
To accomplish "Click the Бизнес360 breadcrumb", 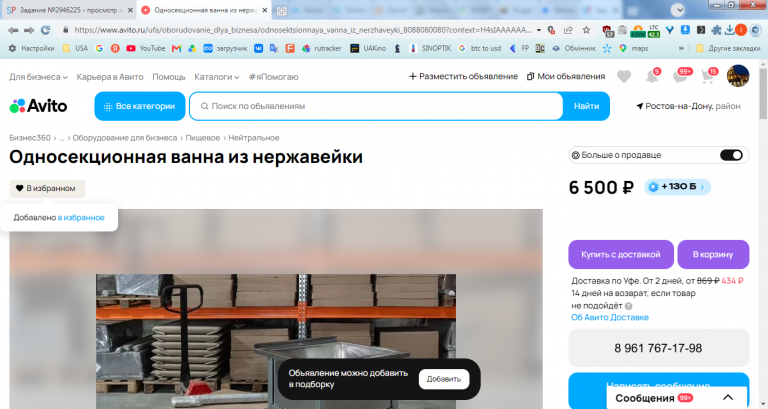I will tap(30, 138).
